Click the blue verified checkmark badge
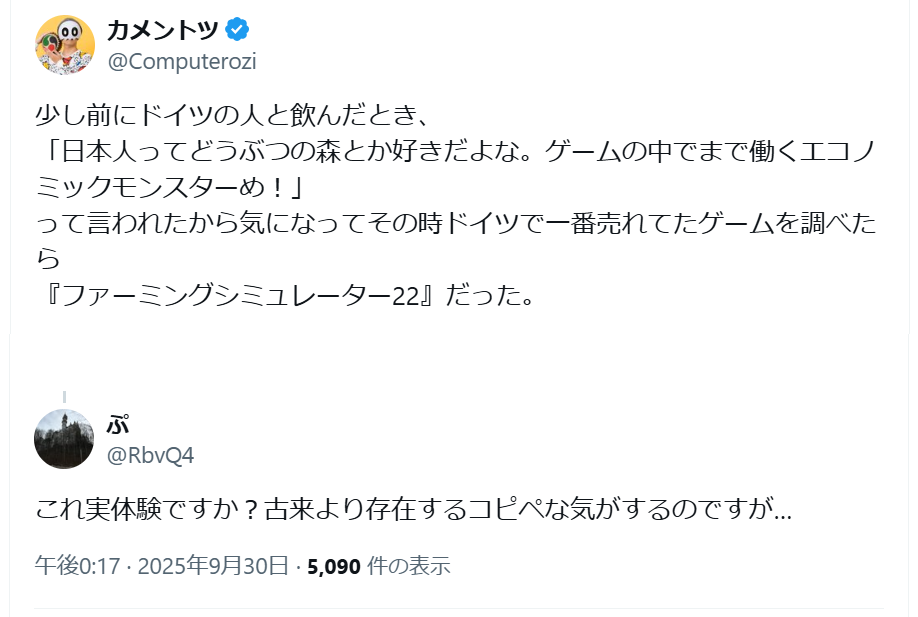The width and height of the screenshot is (918, 617). point(237,30)
